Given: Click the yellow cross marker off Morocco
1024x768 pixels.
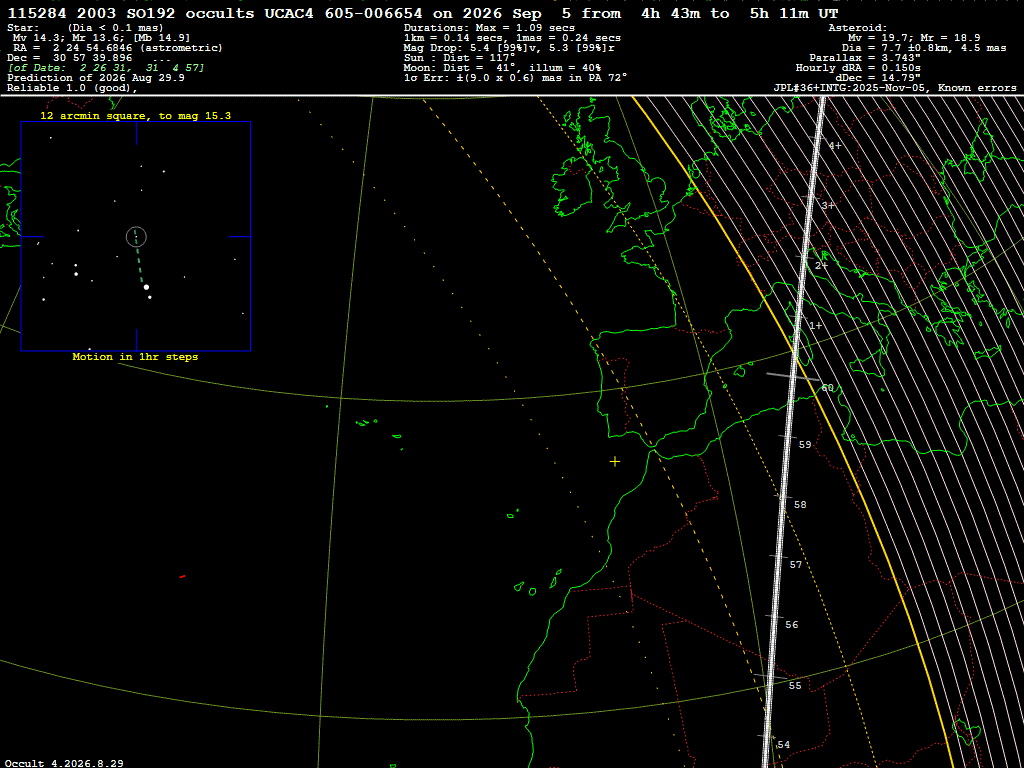Looking at the screenshot, I should (615, 462).
